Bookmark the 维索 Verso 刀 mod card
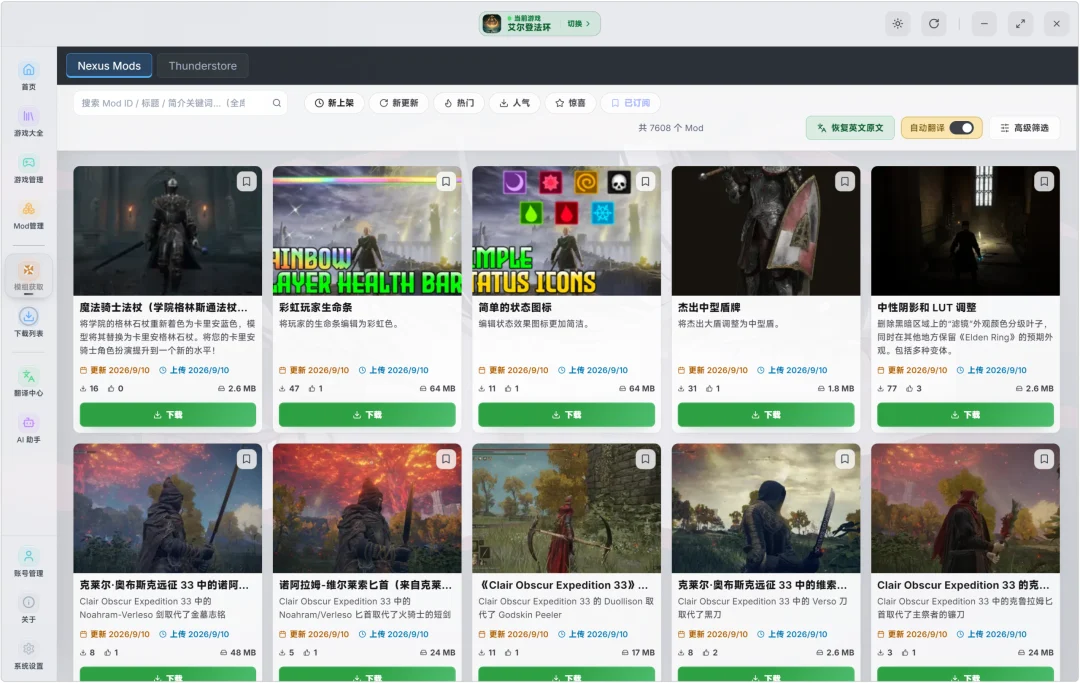Image resolution: width=1080 pixels, height=683 pixels. pyautogui.click(x=844, y=459)
